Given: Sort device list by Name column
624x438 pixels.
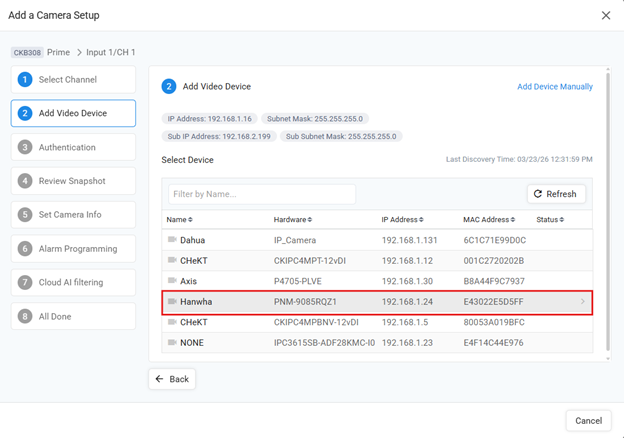Looking at the screenshot, I should pos(179,220).
